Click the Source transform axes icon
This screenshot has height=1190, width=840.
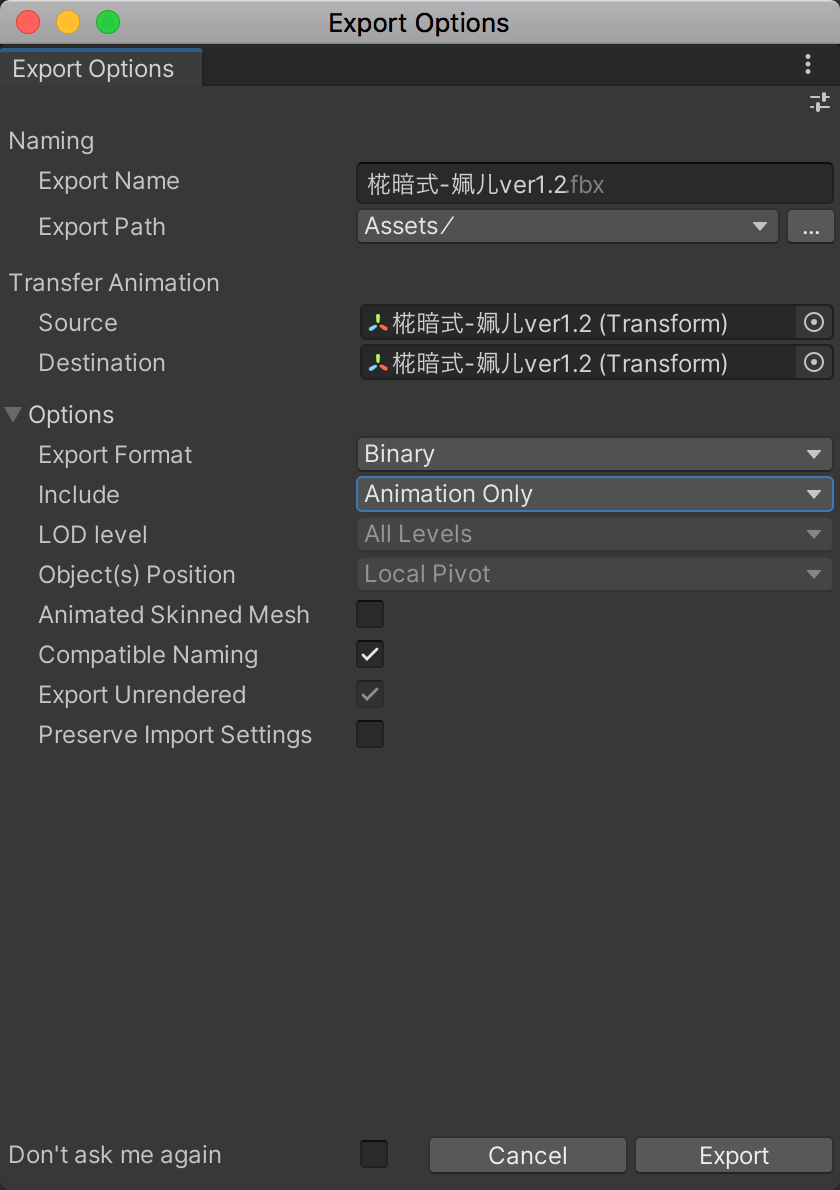378,323
